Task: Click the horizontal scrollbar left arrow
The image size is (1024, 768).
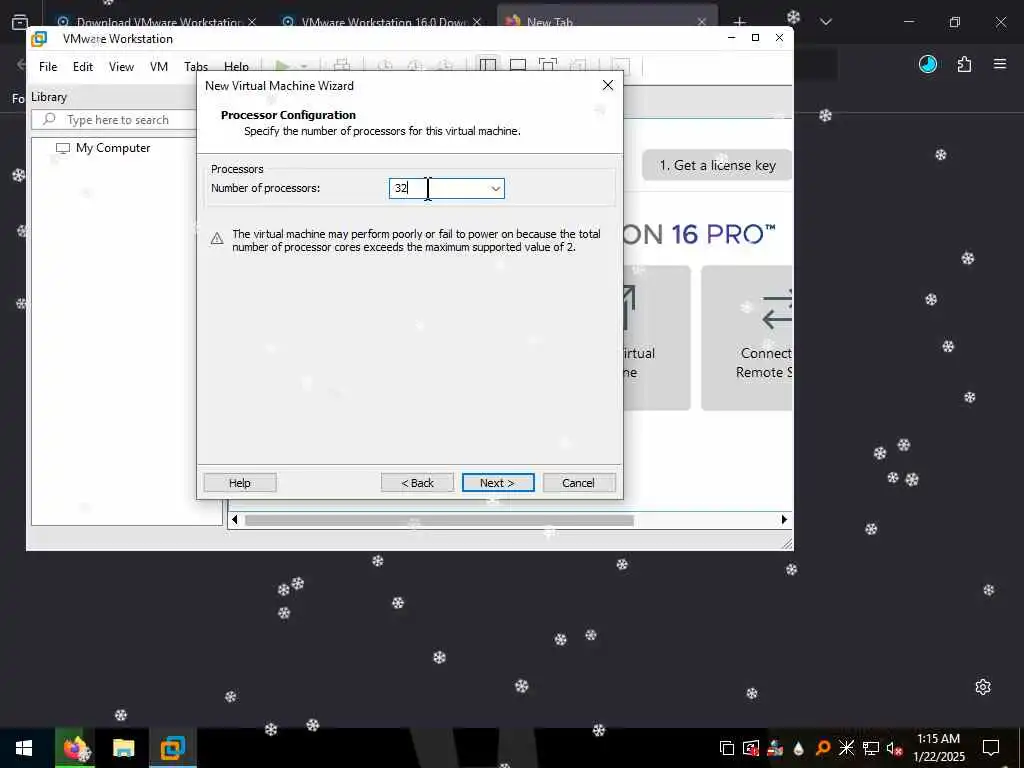Action: (x=235, y=520)
